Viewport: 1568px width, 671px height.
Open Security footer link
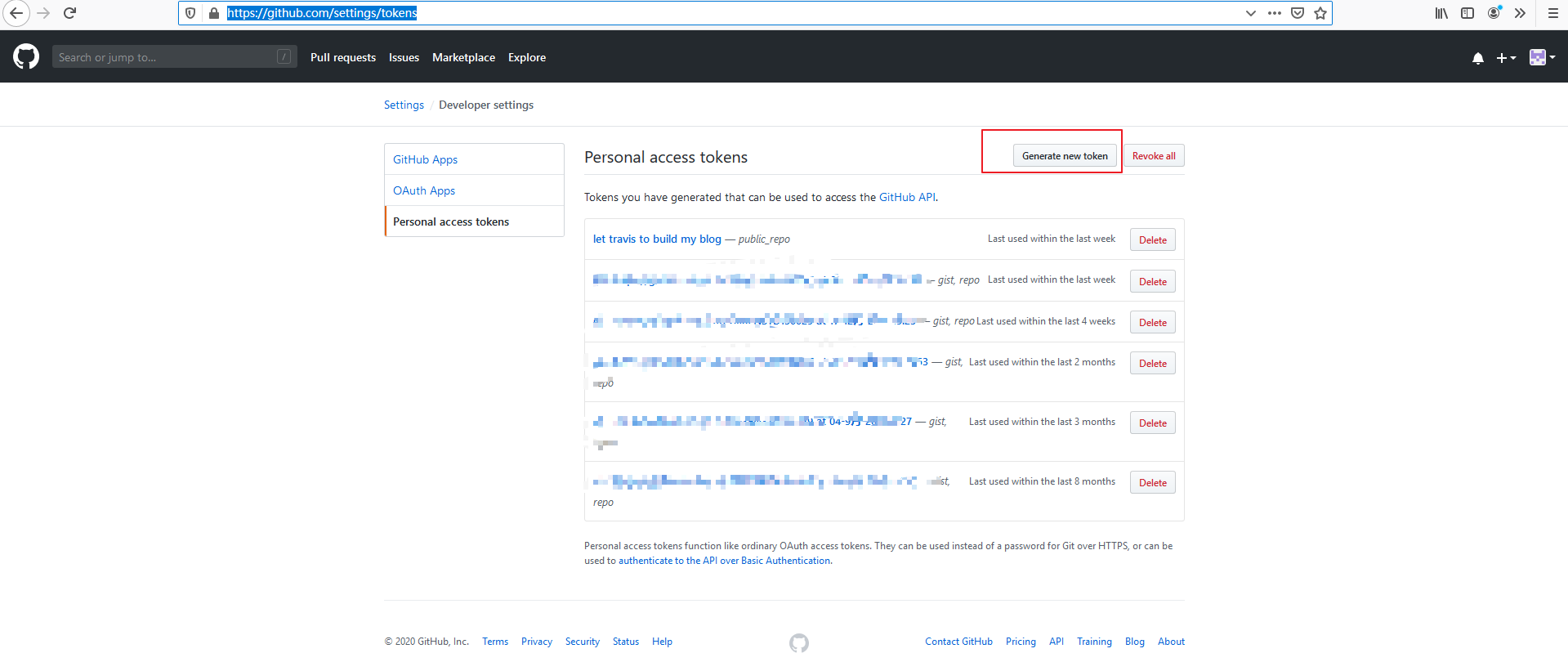(x=583, y=642)
